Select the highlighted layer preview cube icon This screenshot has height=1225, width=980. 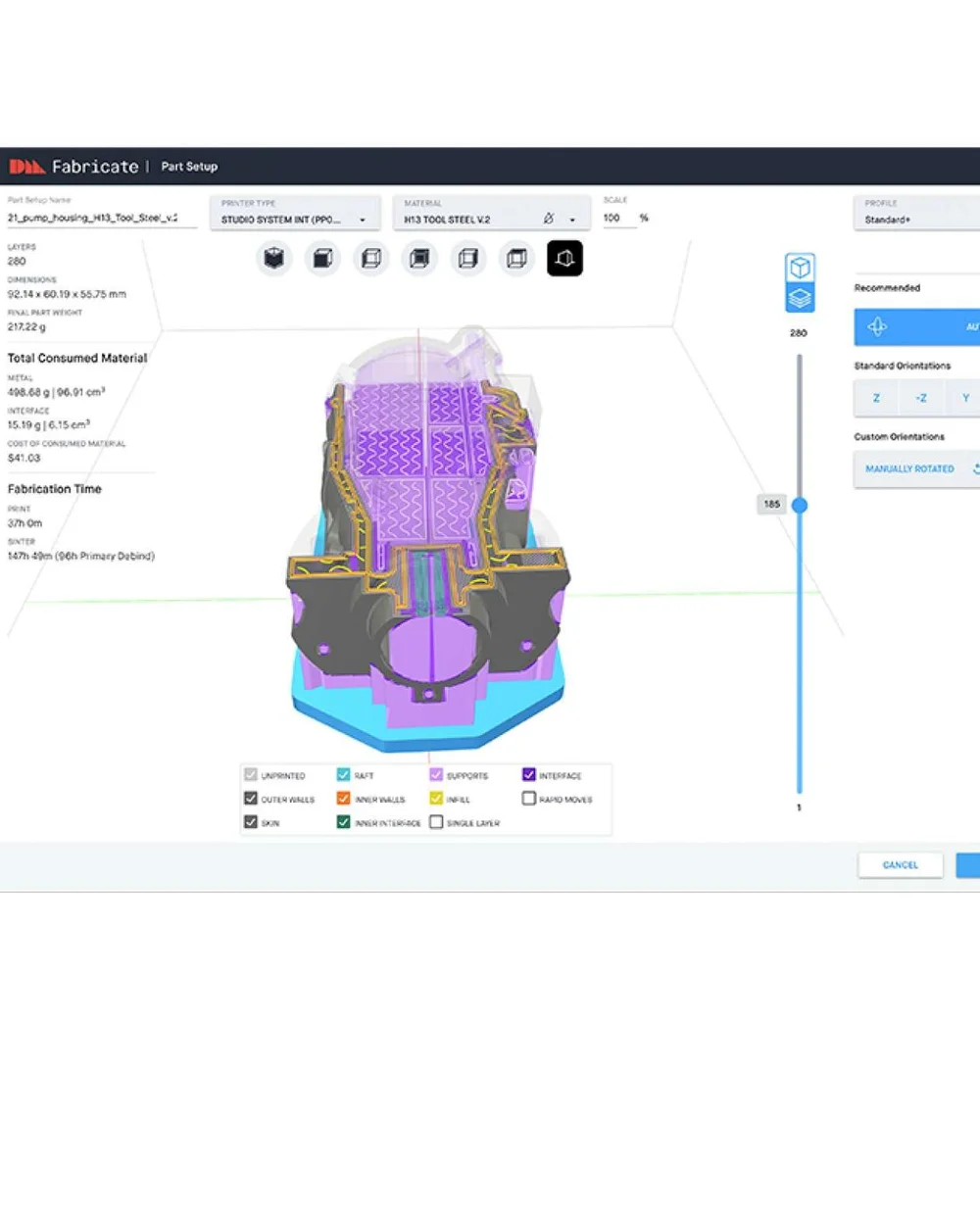564,258
